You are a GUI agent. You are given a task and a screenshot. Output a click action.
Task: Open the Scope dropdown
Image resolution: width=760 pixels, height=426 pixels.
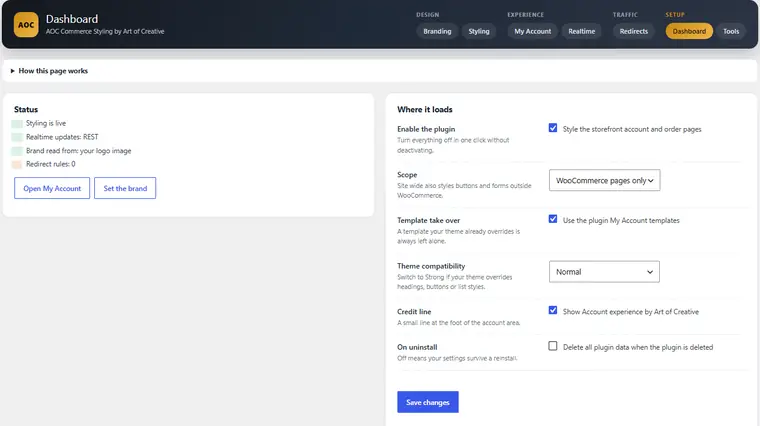point(604,180)
